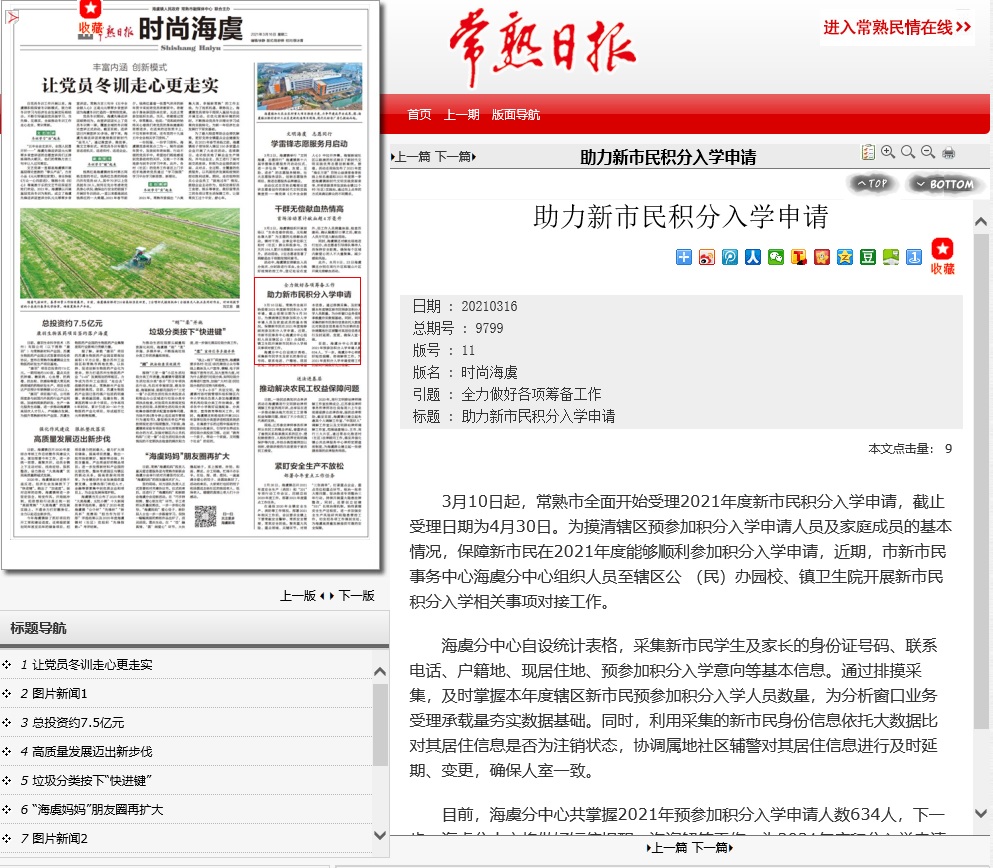The height and width of the screenshot is (868, 993).
Task: Click the blue number 1 share icon
Action: tap(914, 257)
